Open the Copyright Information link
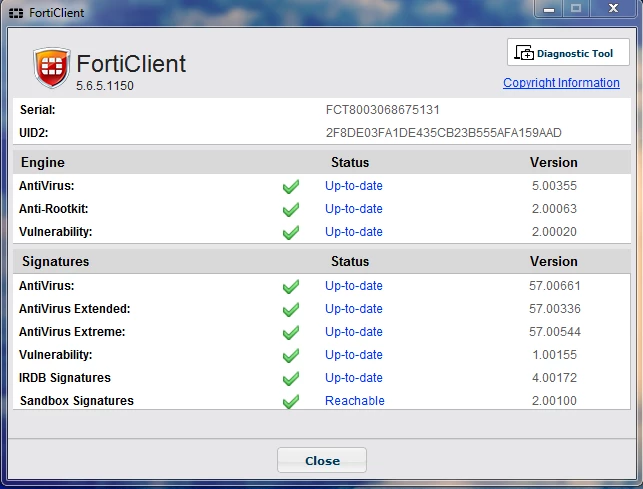 coord(561,83)
